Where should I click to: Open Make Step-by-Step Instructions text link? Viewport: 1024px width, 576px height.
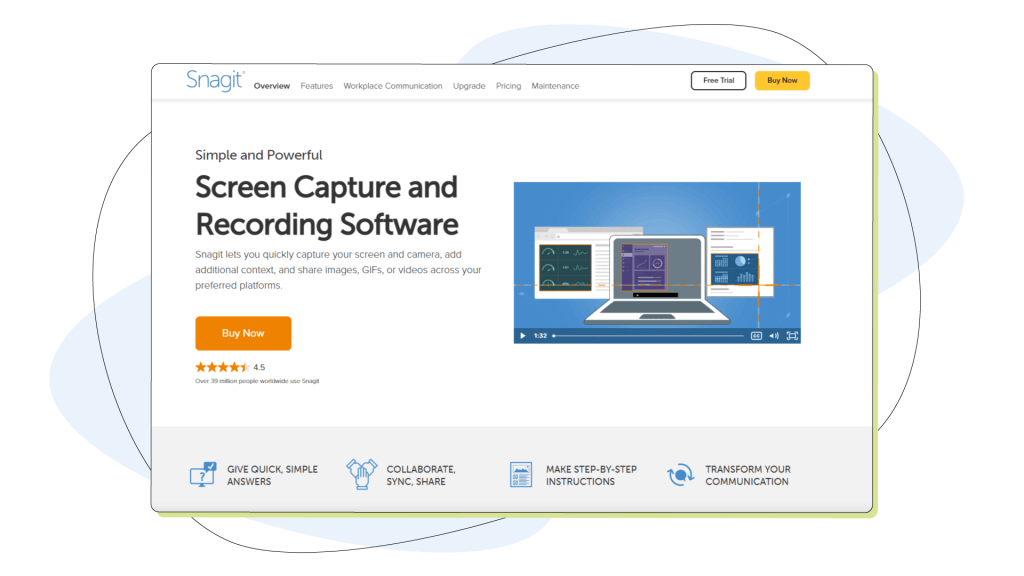click(x=591, y=475)
